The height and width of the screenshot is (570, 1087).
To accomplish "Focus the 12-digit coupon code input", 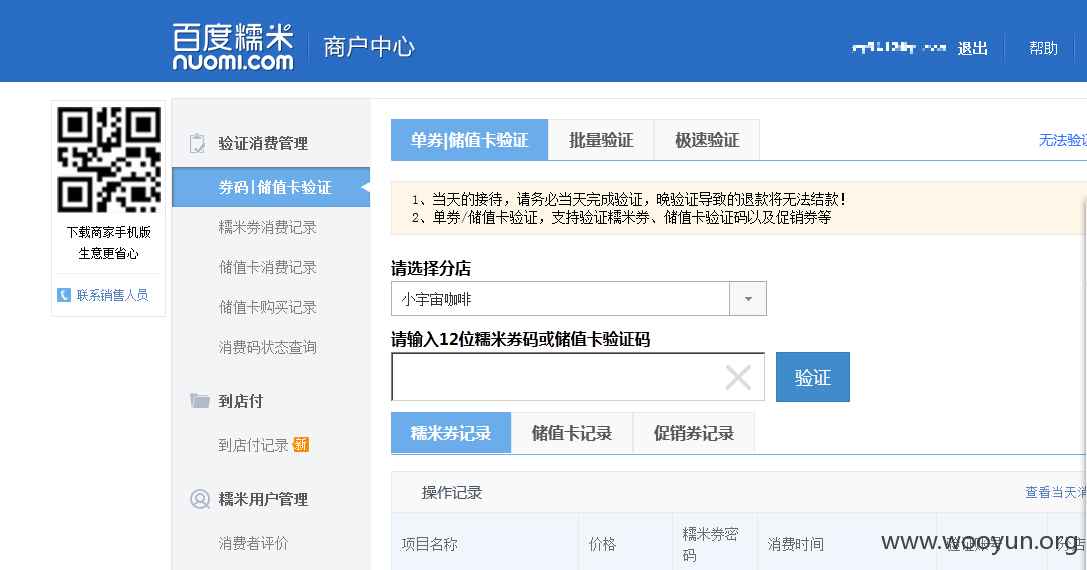I will [578, 377].
